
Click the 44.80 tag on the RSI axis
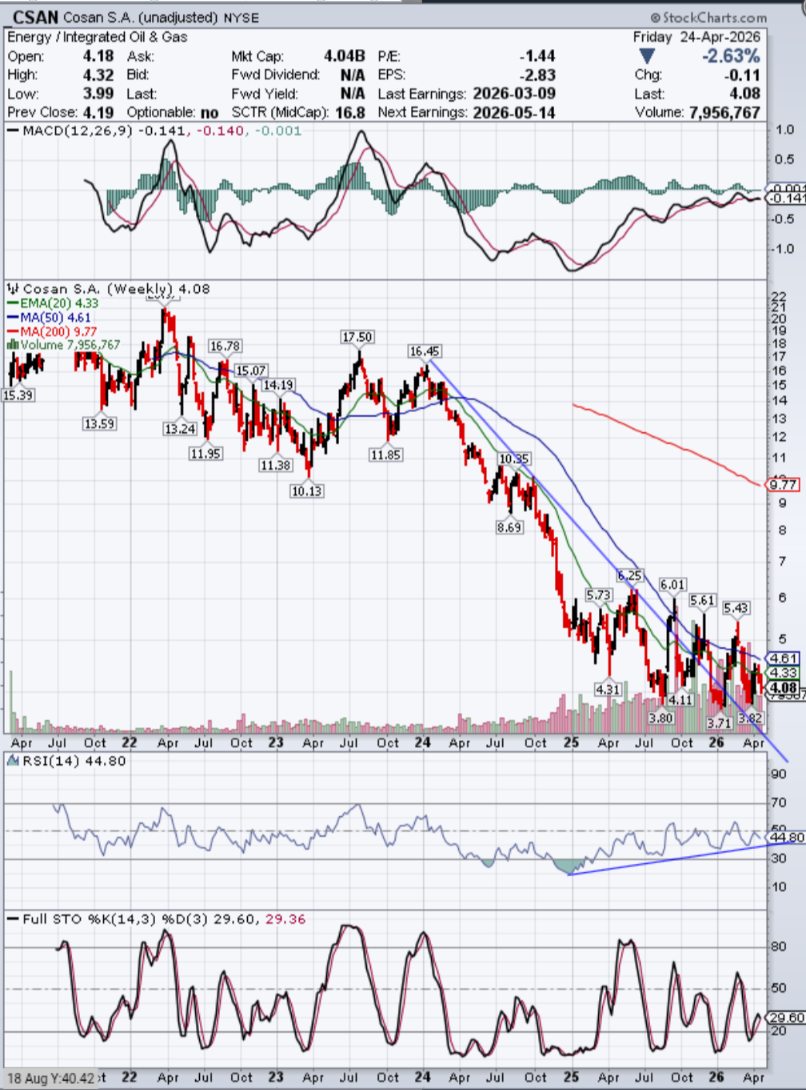(787, 838)
